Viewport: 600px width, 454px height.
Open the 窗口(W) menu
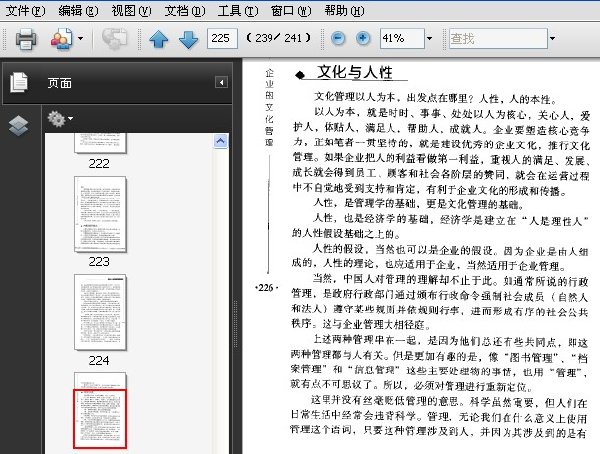pos(290,11)
